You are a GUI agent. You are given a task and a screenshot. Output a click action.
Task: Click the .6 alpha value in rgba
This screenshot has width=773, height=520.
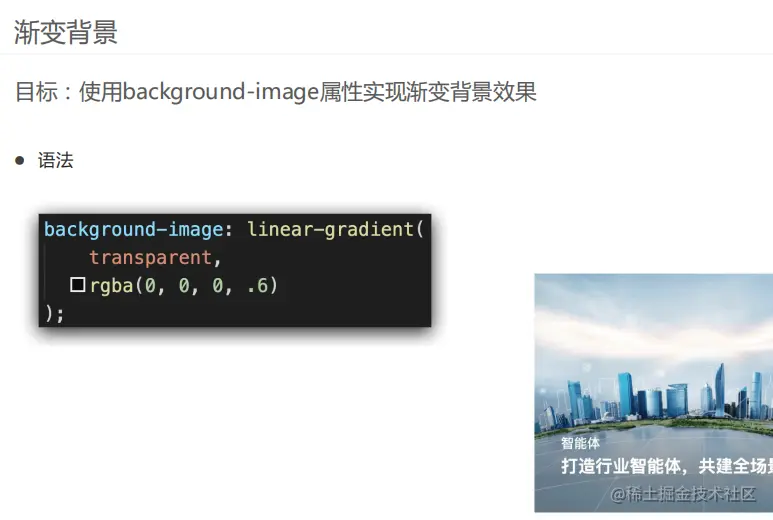[x=257, y=285]
